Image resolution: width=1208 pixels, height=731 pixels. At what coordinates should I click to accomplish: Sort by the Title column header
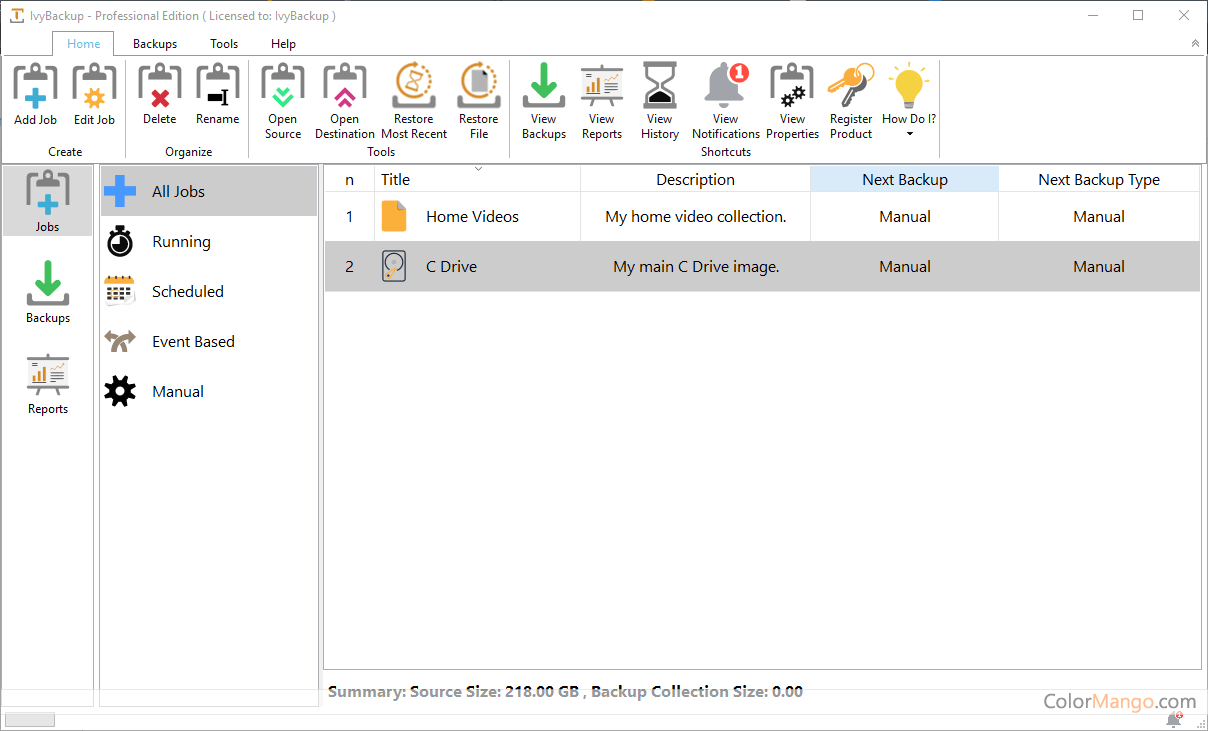(x=477, y=180)
